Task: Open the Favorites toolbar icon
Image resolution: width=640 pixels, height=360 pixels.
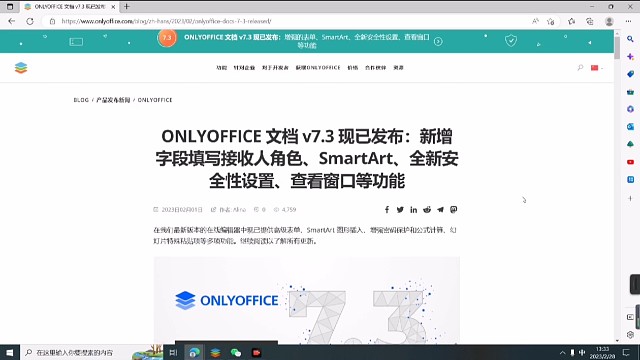Action: coord(571,21)
